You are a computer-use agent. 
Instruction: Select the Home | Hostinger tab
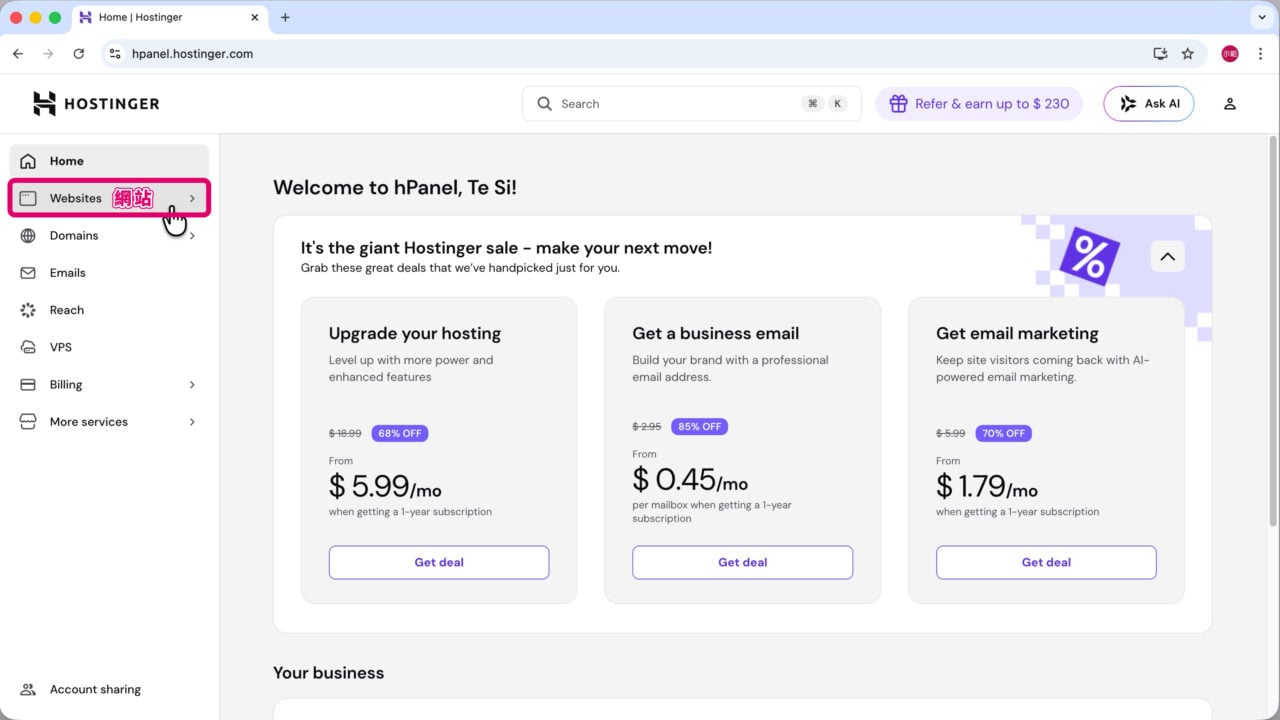pos(169,18)
